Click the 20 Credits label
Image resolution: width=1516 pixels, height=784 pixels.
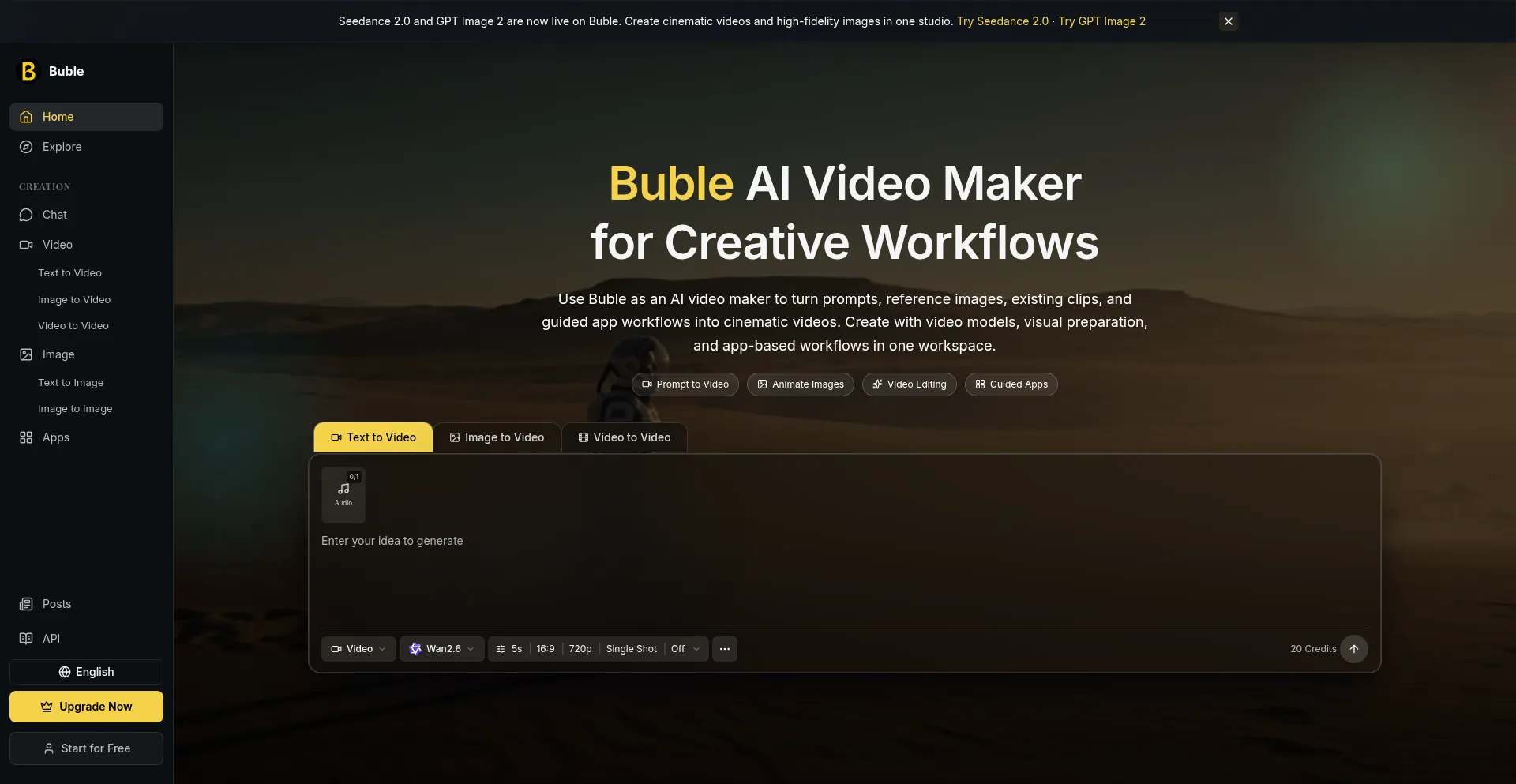click(1313, 649)
